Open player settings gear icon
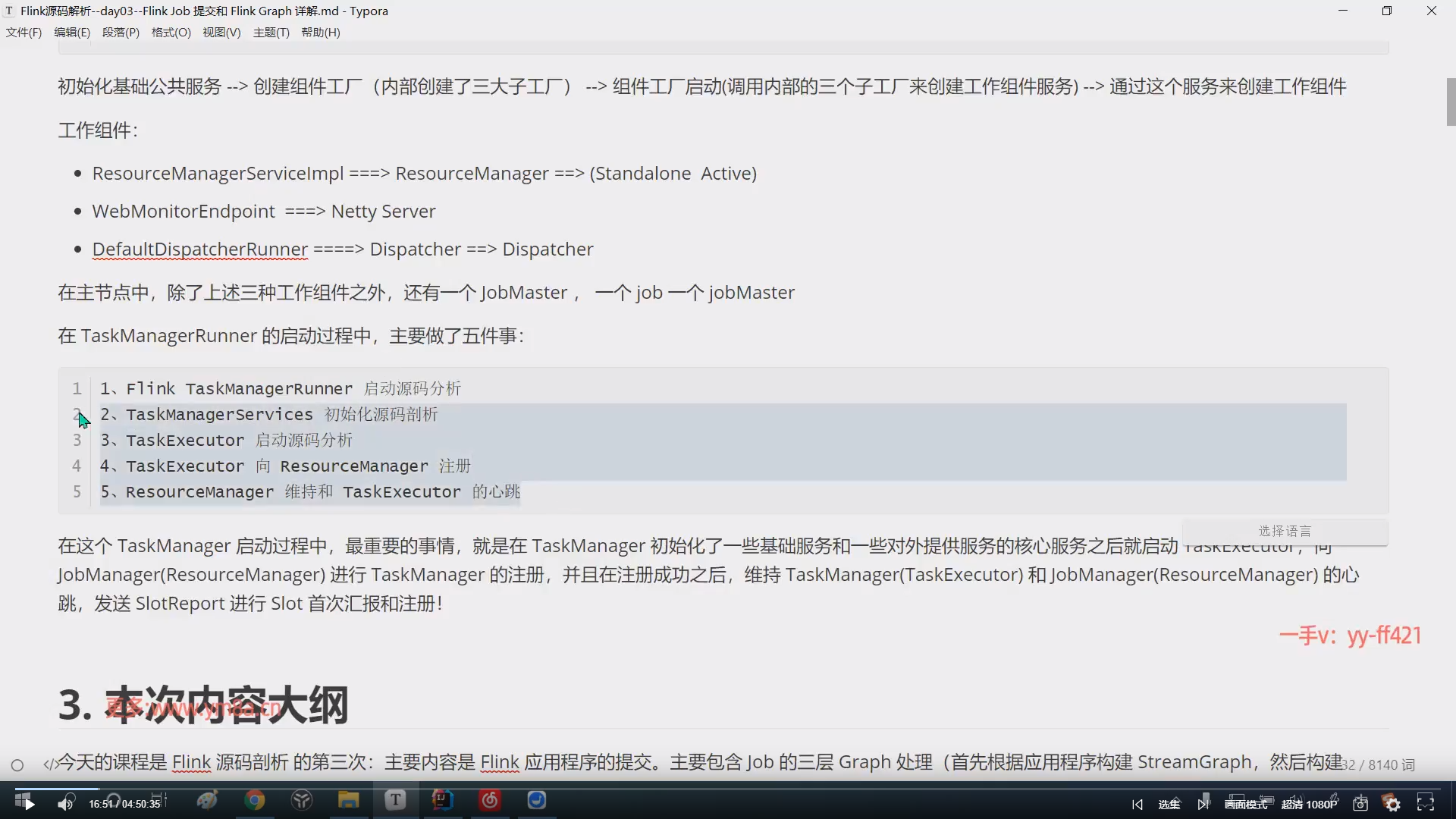Viewport: 1456px width, 819px height. pos(1392,804)
